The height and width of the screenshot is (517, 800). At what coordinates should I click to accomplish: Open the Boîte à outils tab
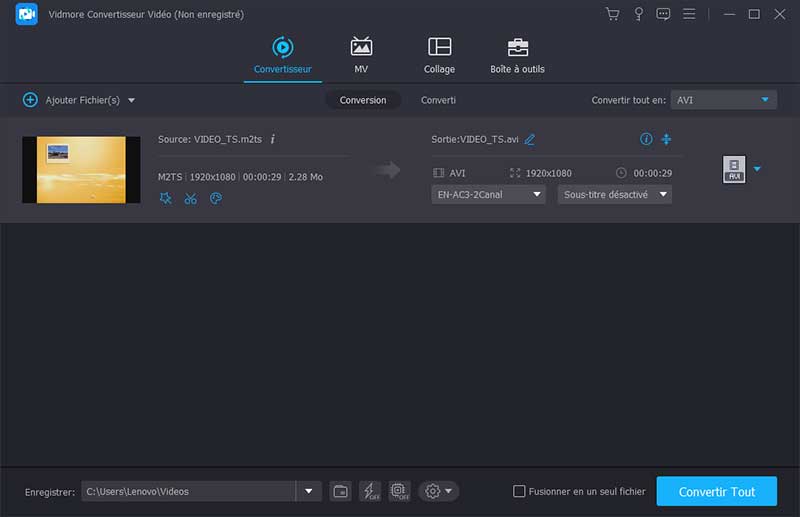click(517, 55)
